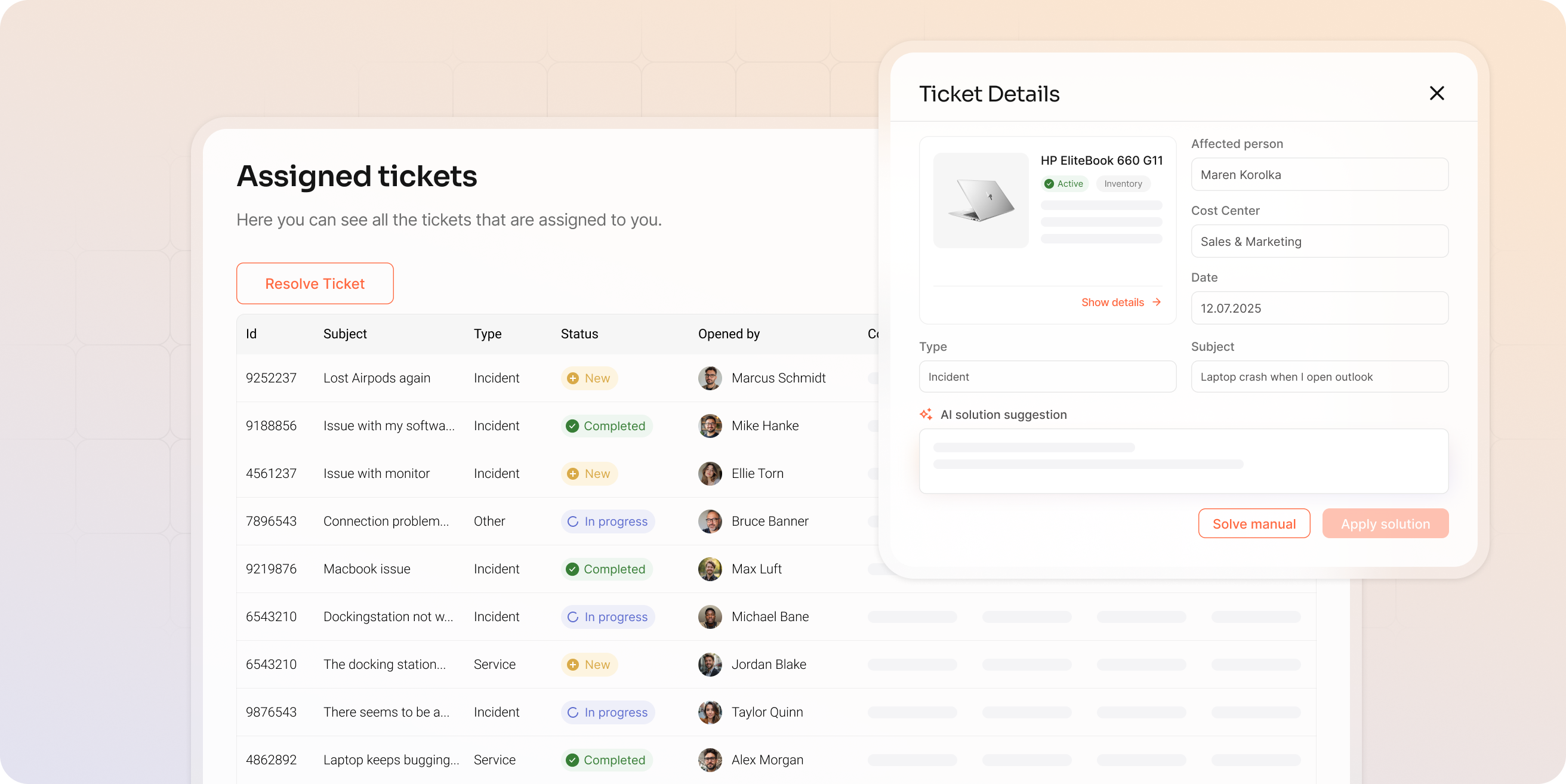Focus the Date field 12.07.2025
This screenshot has height=784, width=1566.
1319,308
